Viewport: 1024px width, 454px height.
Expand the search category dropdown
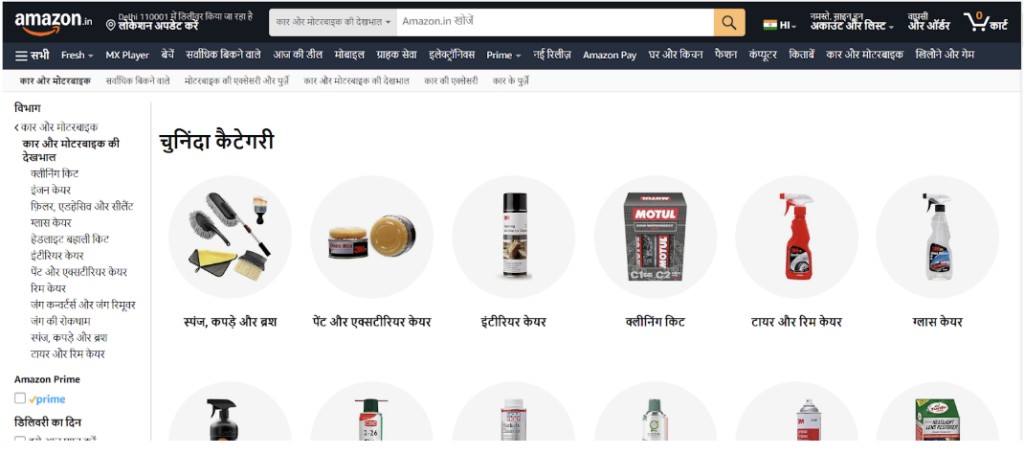[333, 22]
